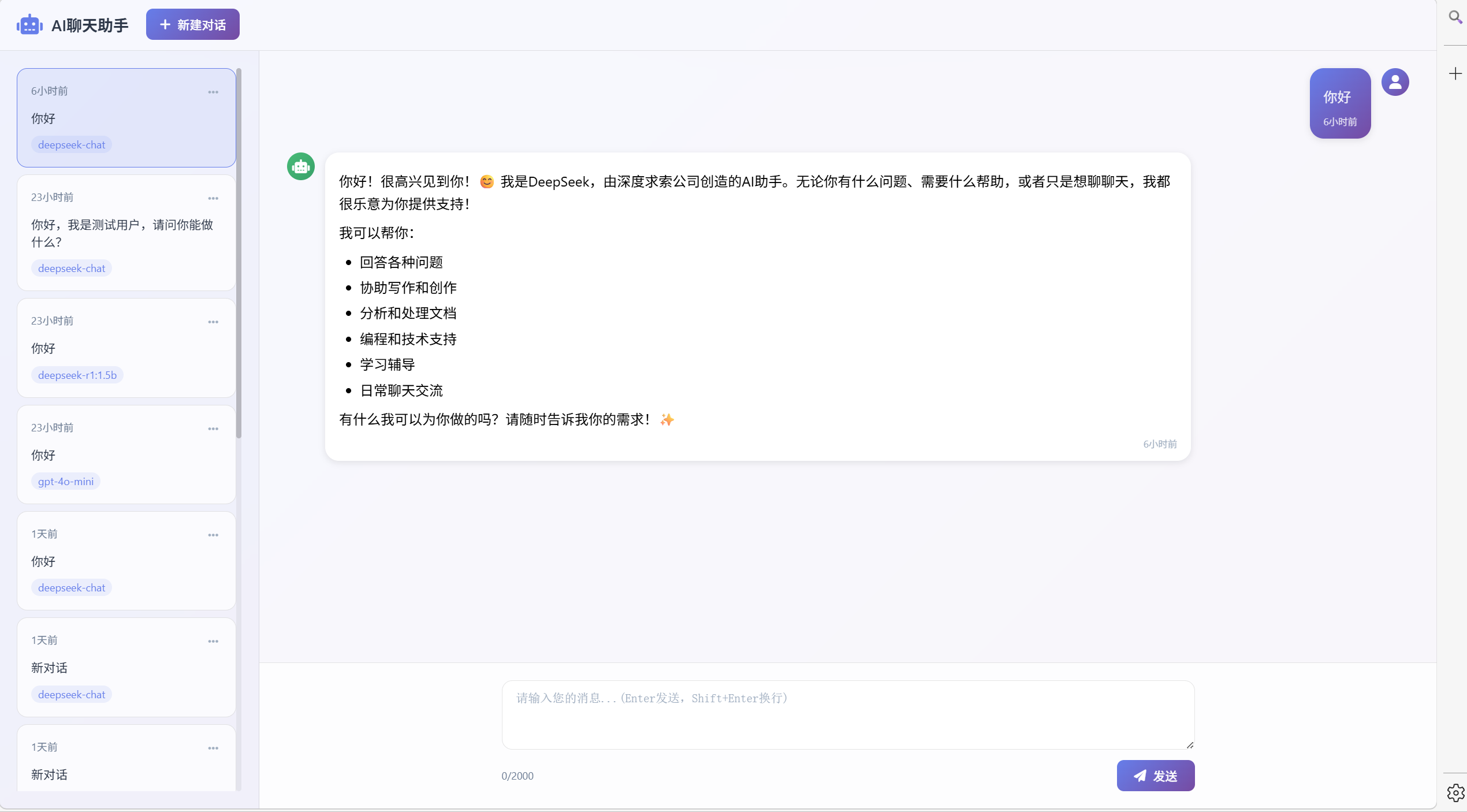Open three-dot menu of first 1天前 你好 chat
Screen dimensions: 1467x812
point(213,535)
